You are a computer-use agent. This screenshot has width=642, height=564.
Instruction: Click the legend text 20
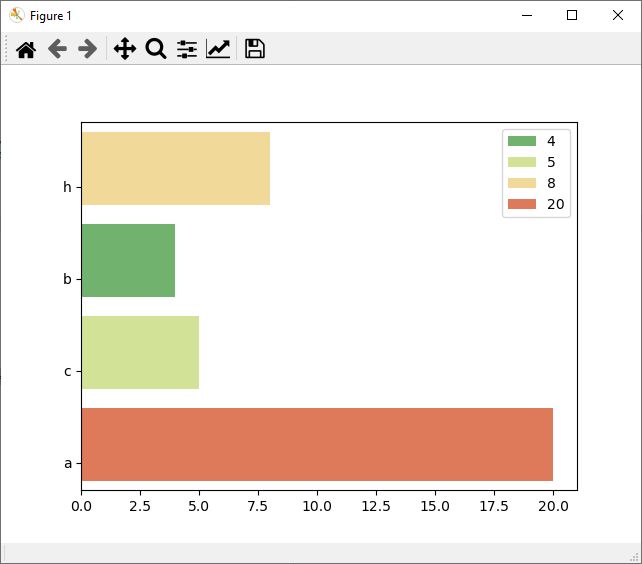click(556, 204)
